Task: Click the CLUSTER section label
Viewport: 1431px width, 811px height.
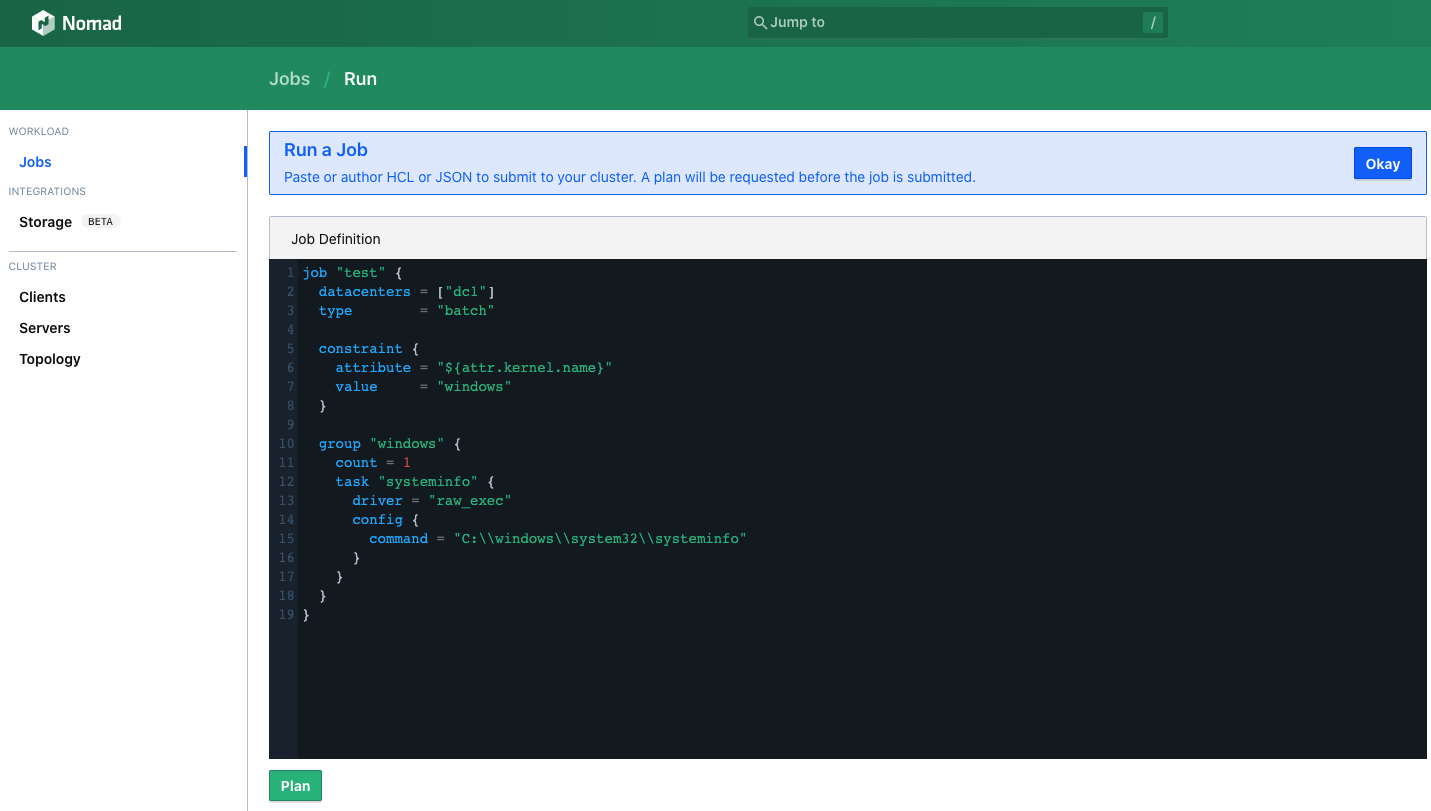Action: tap(33, 267)
